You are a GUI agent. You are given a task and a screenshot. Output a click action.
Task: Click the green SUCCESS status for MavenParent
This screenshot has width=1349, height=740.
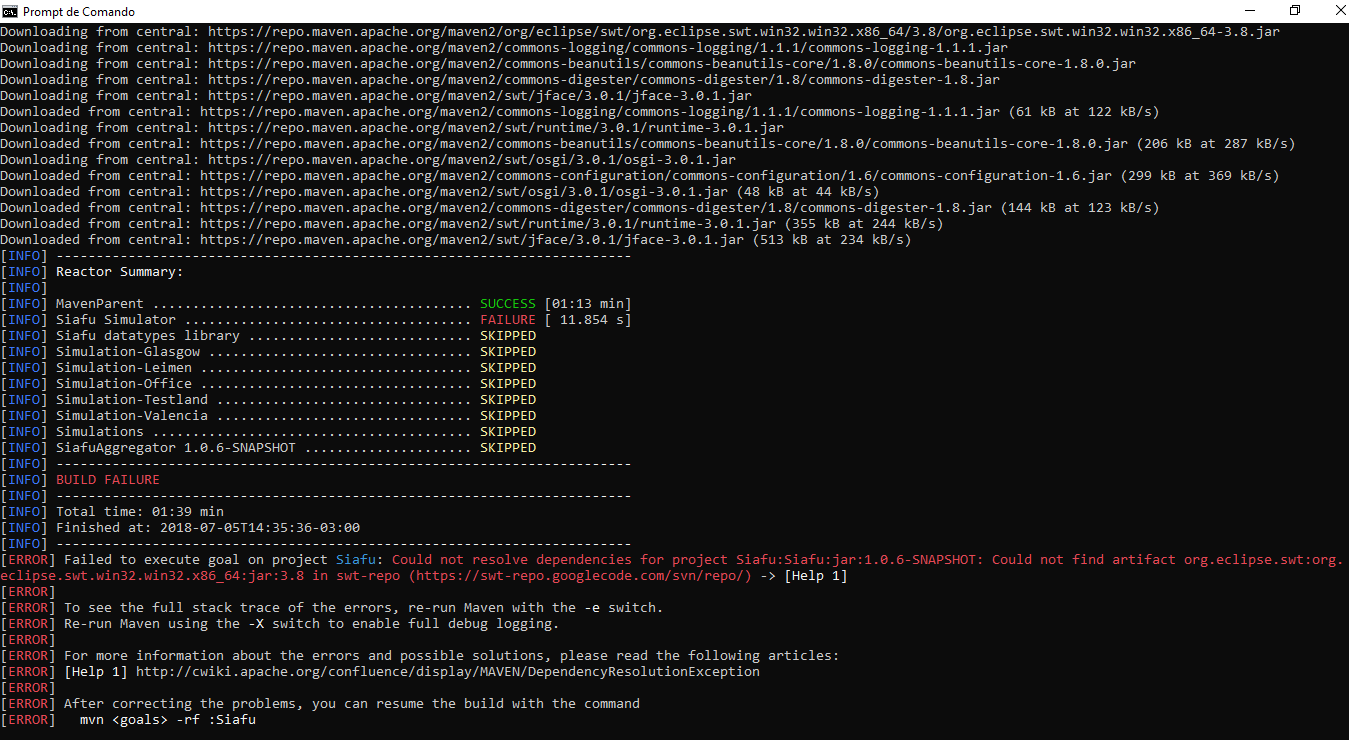point(508,304)
